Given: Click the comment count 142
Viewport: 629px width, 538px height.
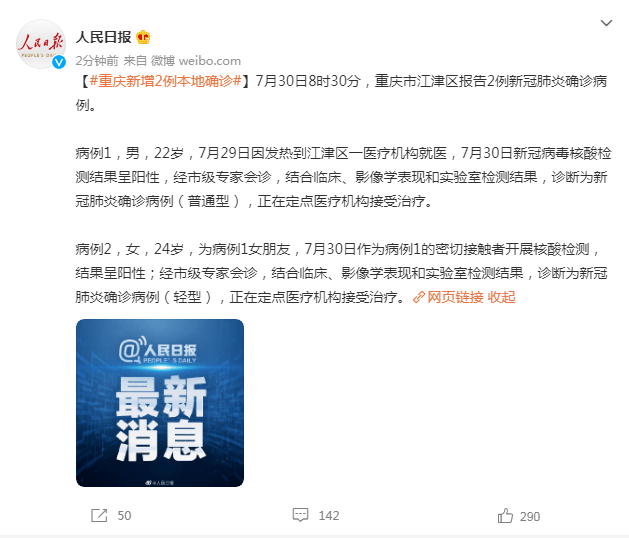Looking at the screenshot, I should [x=329, y=516].
